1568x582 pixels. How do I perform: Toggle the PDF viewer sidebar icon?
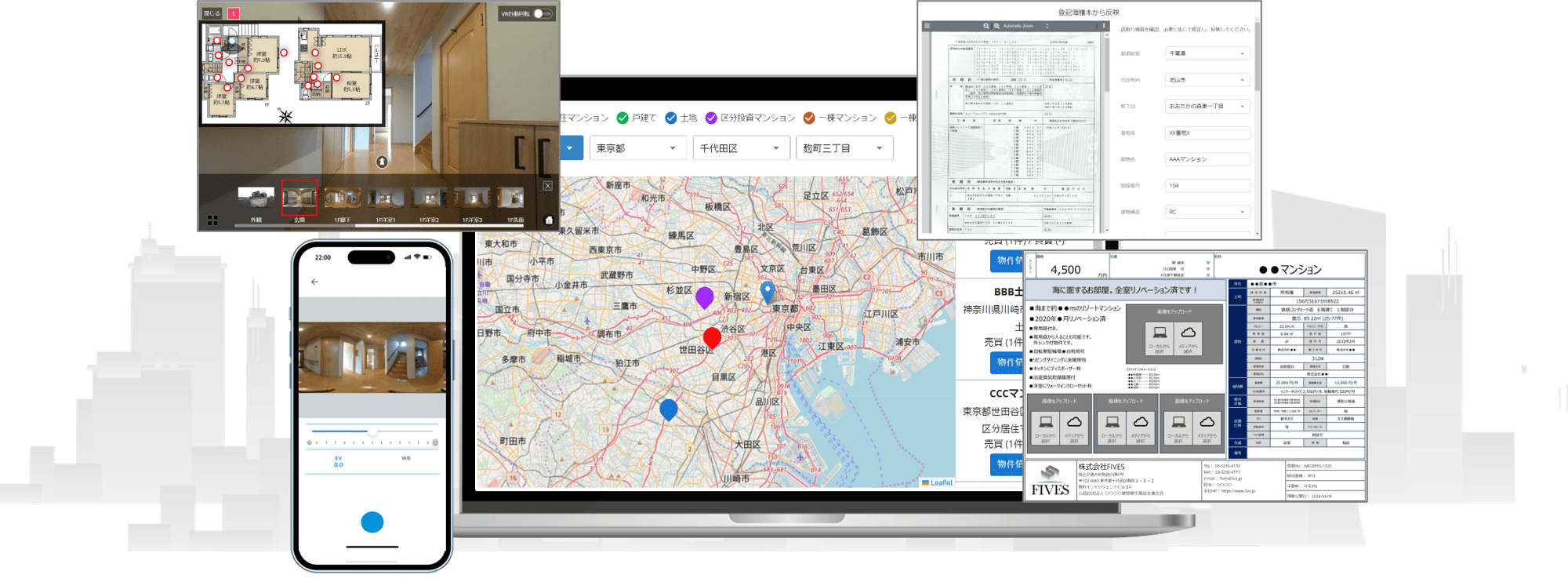tap(927, 26)
